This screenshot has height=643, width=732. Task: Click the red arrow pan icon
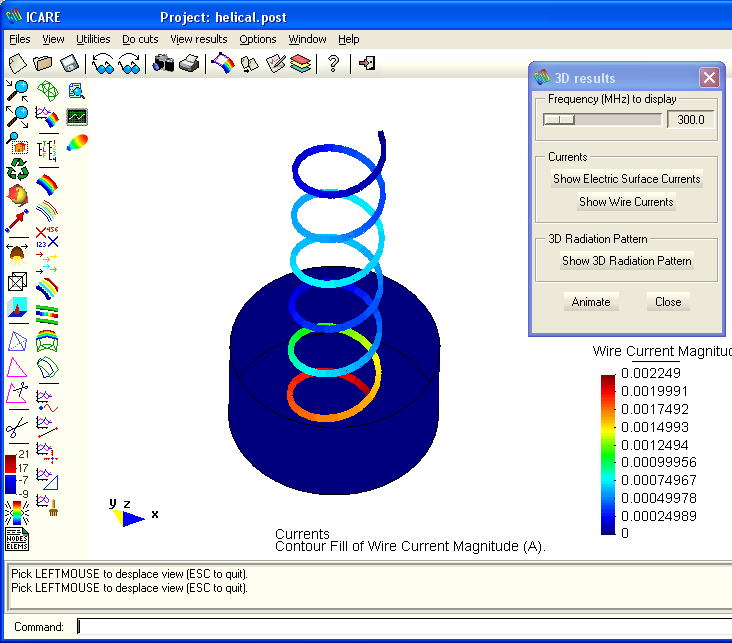click(x=17, y=221)
